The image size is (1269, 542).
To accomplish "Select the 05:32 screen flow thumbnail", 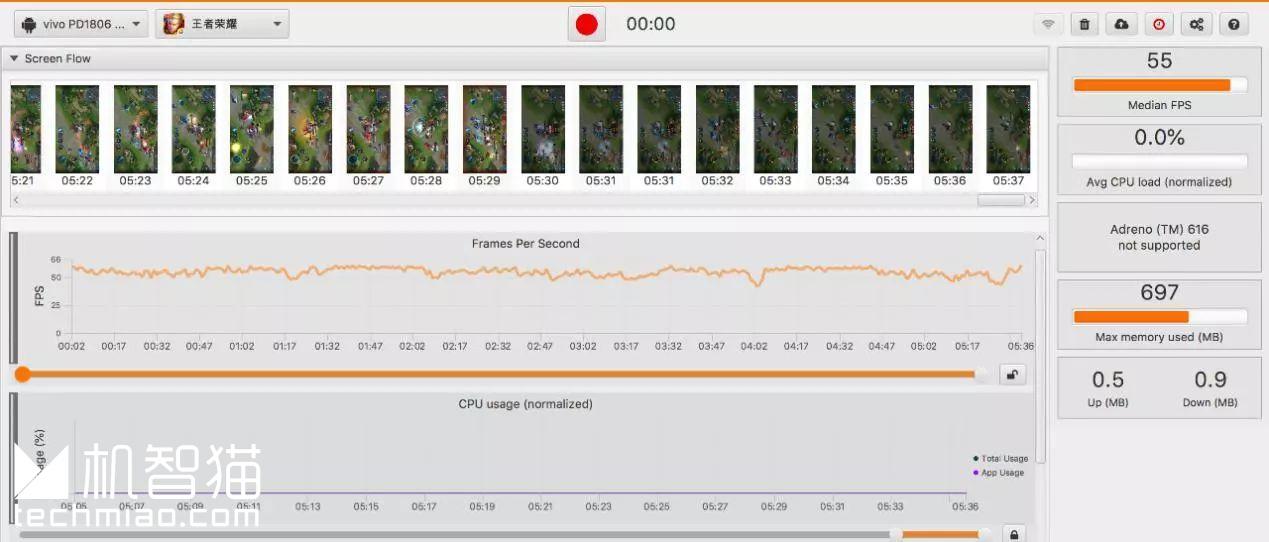I will coord(717,129).
